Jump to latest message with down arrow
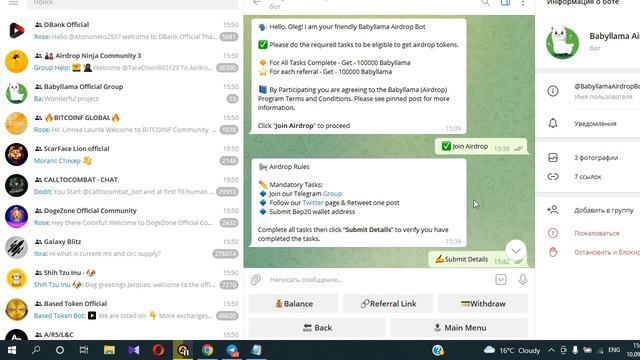The image size is (640, 360). tap(516, 250)
